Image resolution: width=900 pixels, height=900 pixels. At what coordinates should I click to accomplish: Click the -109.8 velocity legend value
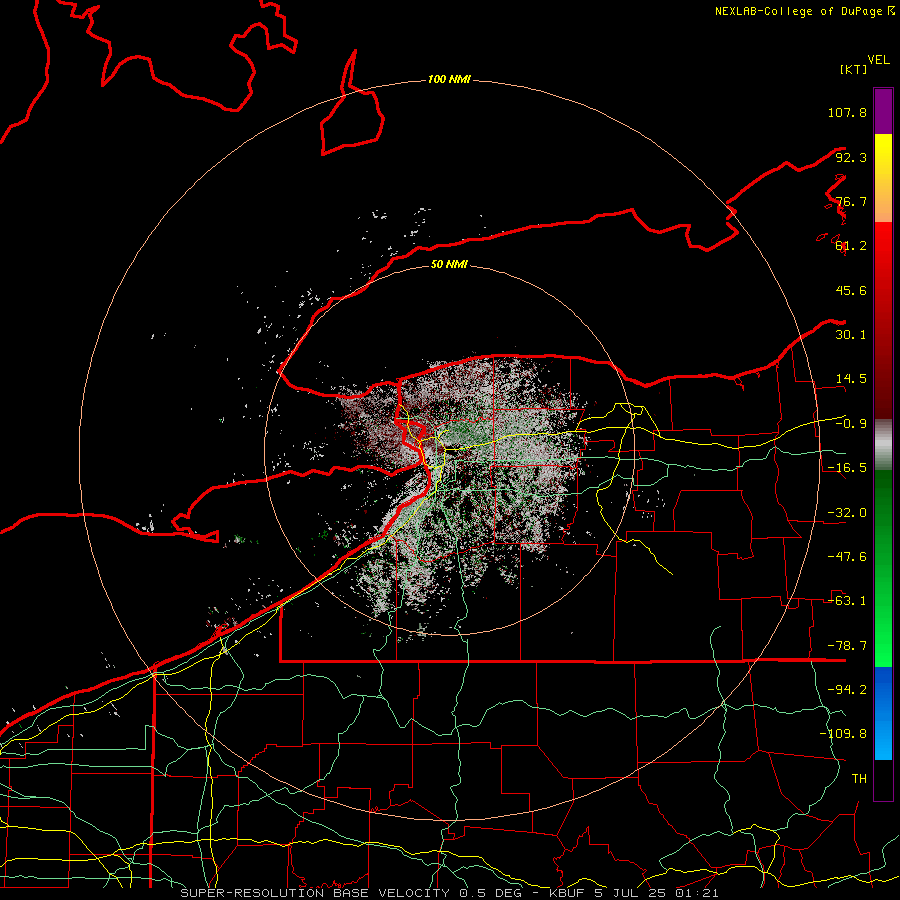tap(843, 734)
